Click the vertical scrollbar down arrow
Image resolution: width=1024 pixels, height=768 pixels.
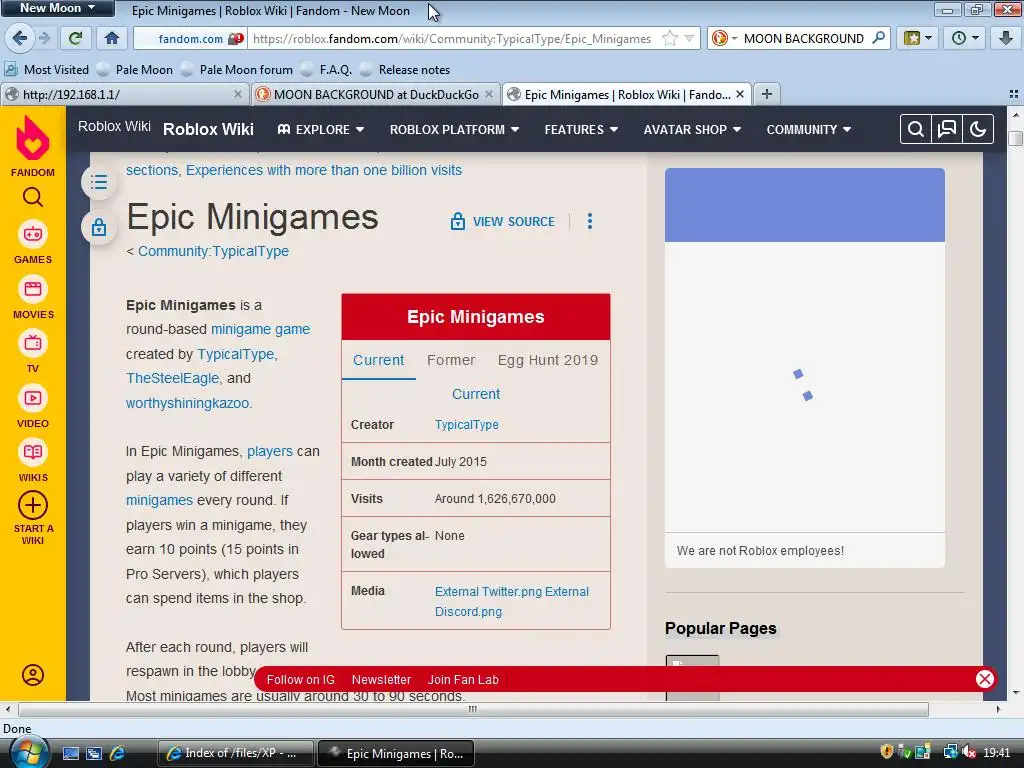(x=1016, y=694)
